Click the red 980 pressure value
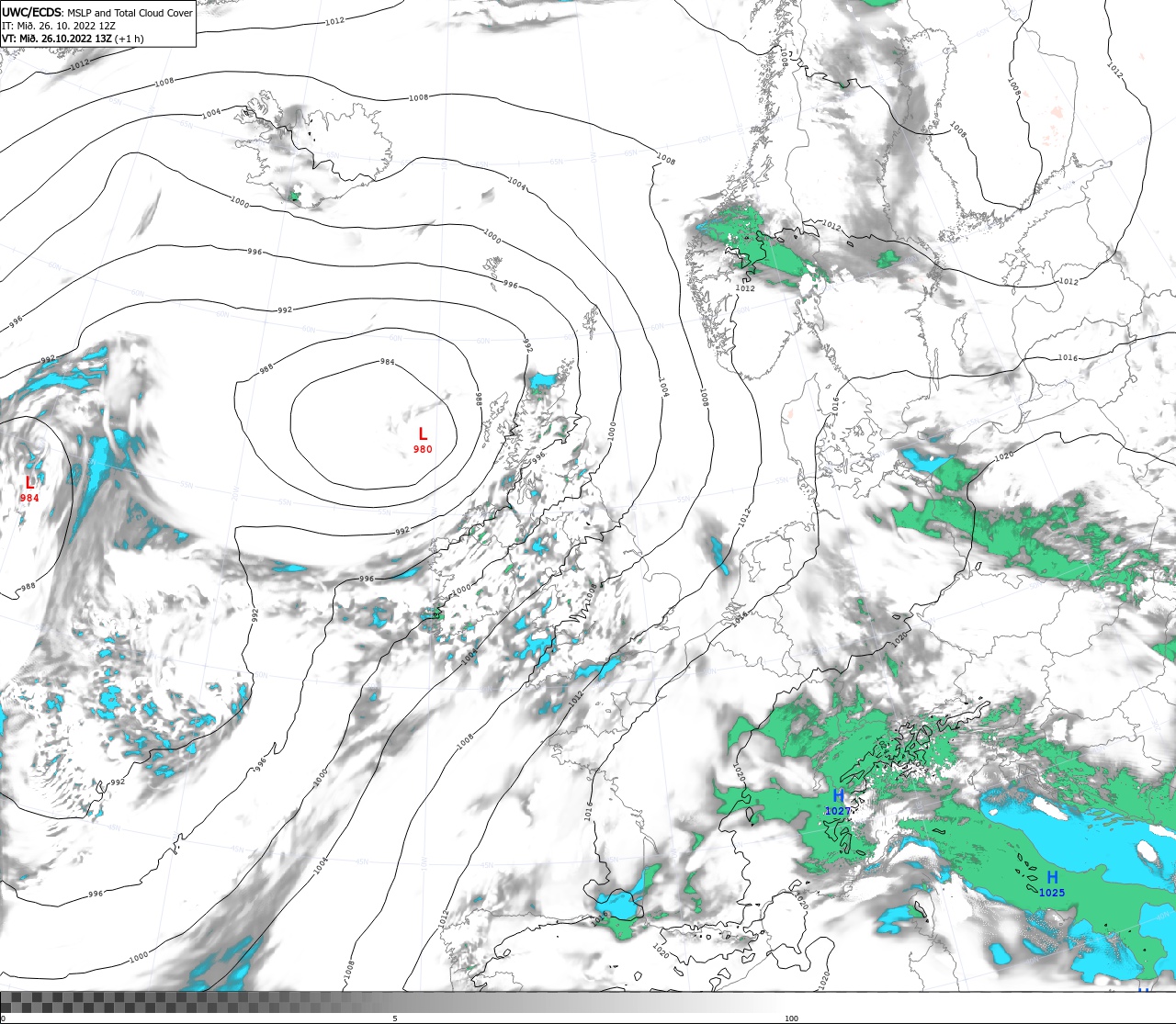This screenshot has height=1024, width=1176. point(423,449)
